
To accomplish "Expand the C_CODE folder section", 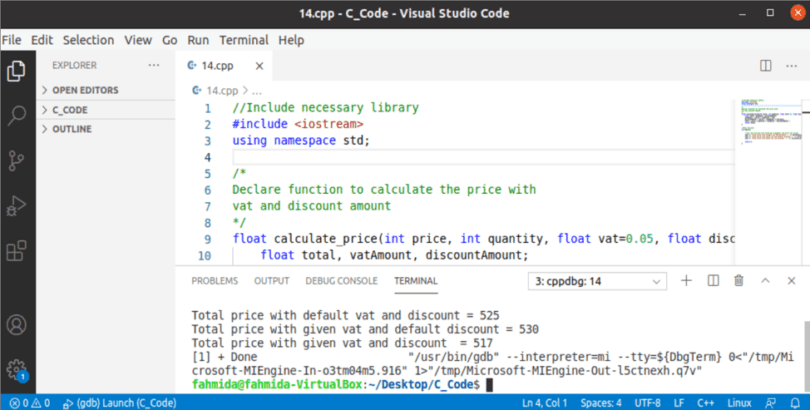I will pyautogui.click(x=70, y=110).
